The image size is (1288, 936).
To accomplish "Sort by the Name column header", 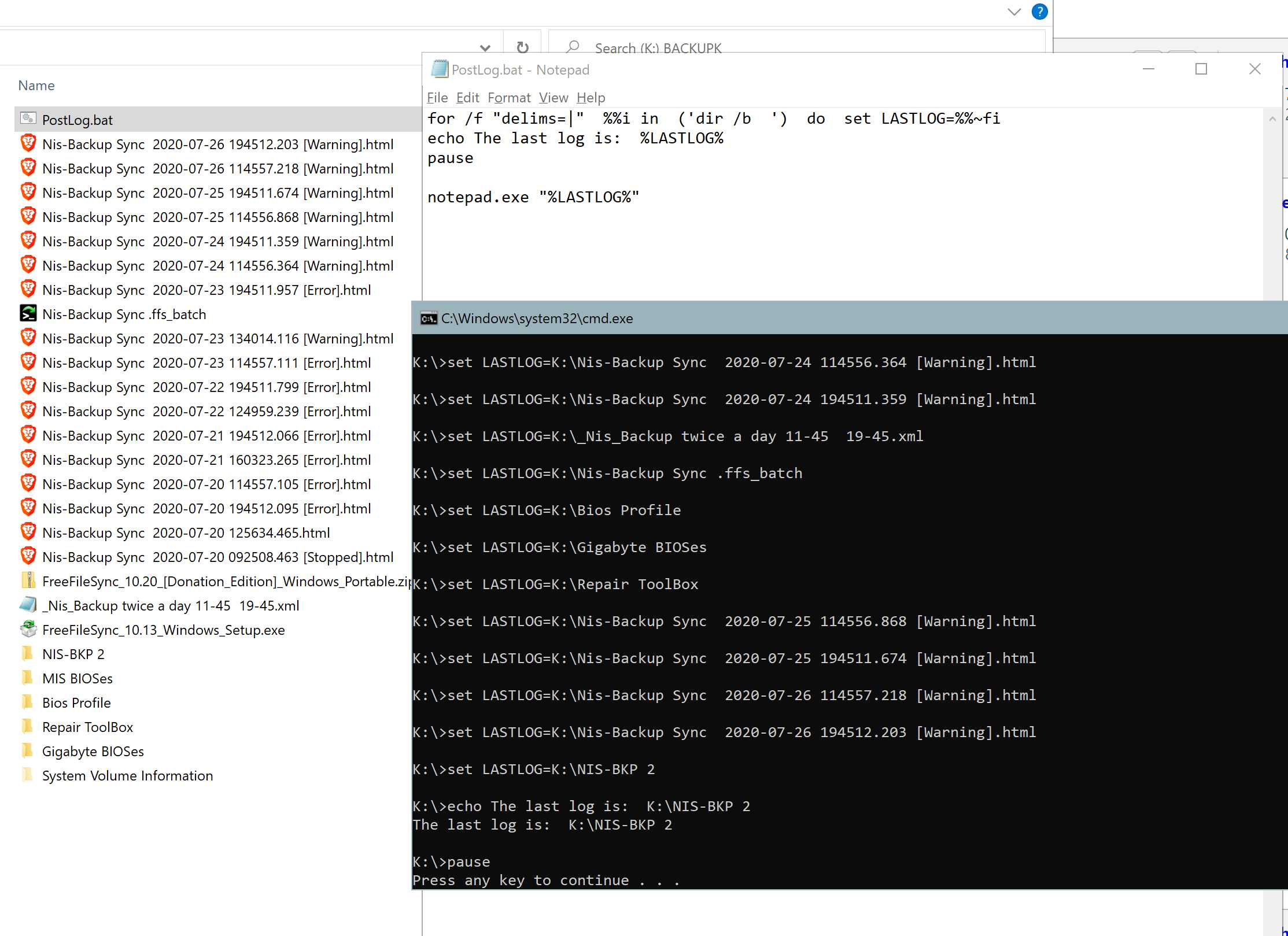I will pyautogui.click(x=36, y=86).
